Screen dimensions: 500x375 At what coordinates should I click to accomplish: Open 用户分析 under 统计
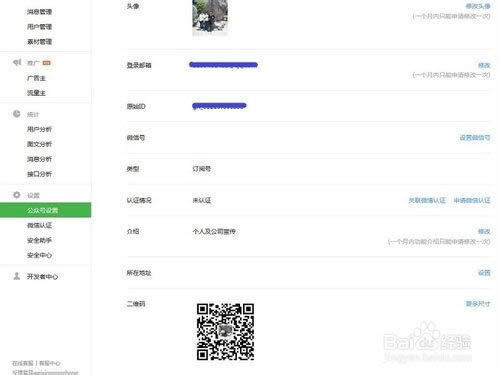pyautogui.click(x=39, y=129)
